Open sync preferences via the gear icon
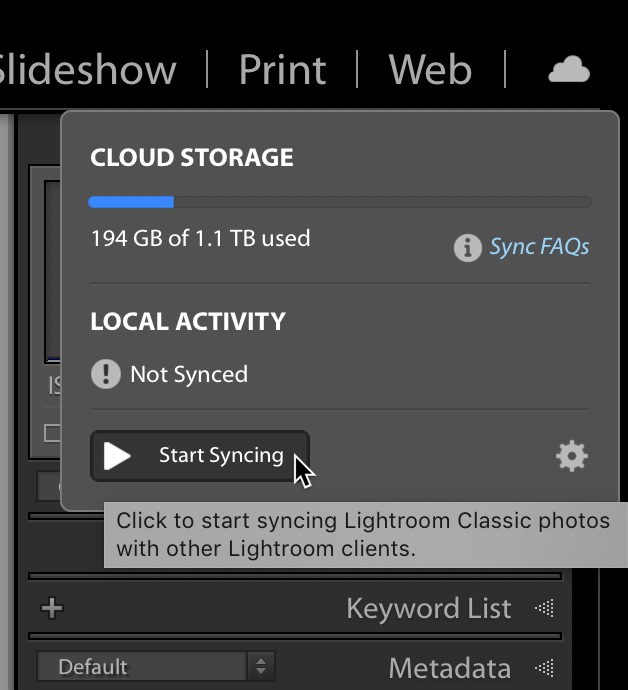Image resolution: width=628 pixels, height=690 pixels. click(x=572, y=456)
